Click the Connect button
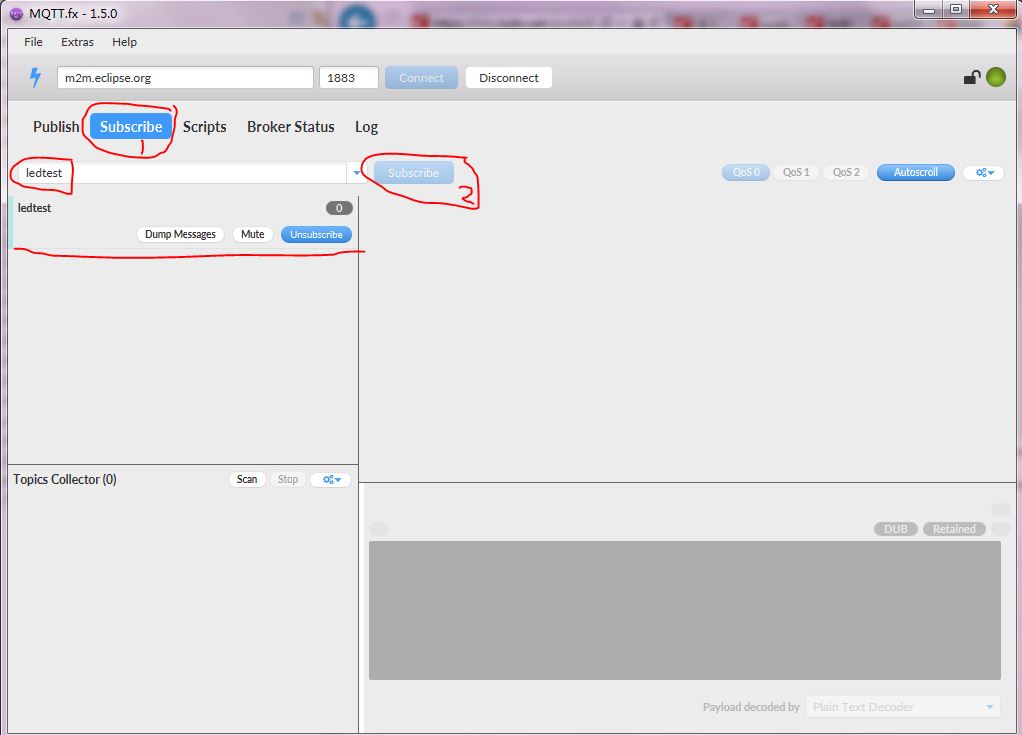The height and width of the screenshot is (735, 1022). [x=421, y=78]
